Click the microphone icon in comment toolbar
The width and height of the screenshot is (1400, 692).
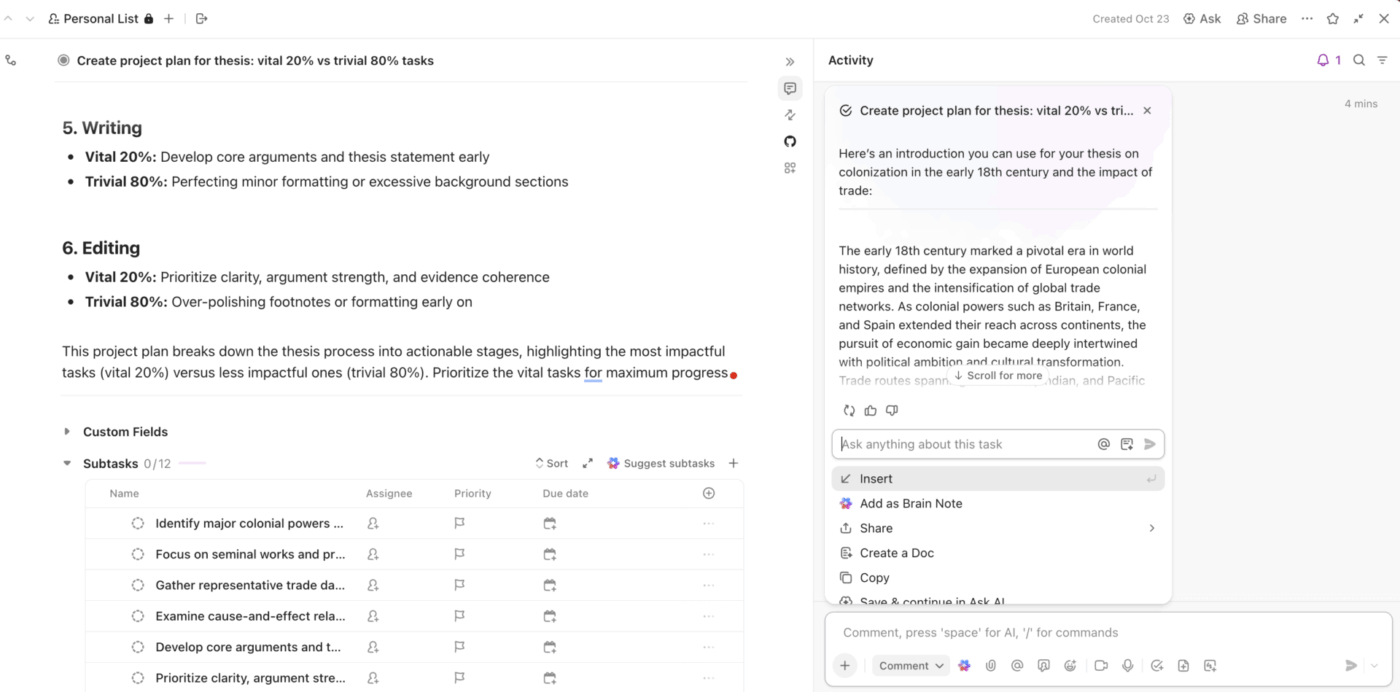coord(1127,666)
